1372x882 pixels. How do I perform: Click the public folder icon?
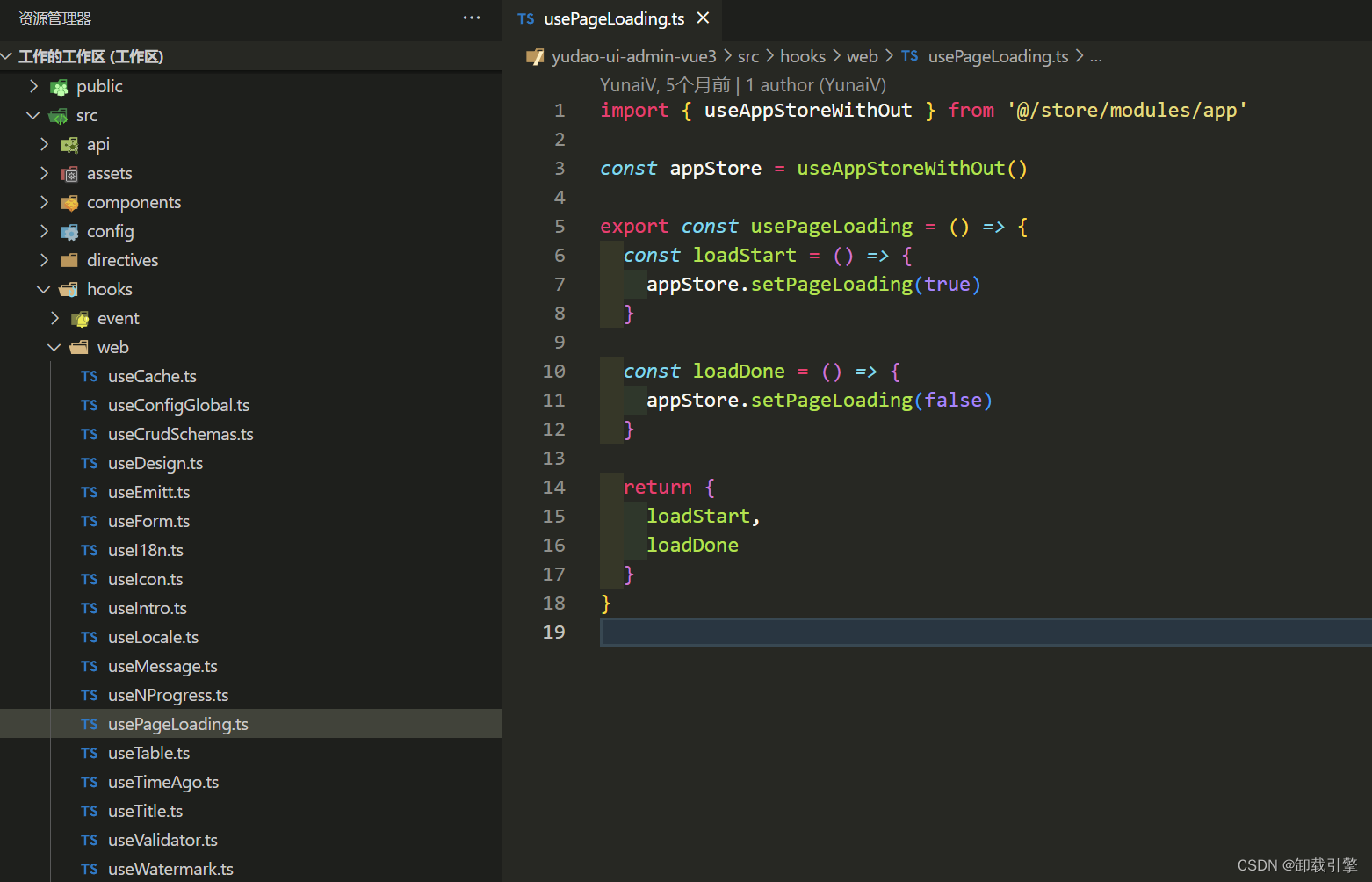[59, 87]
